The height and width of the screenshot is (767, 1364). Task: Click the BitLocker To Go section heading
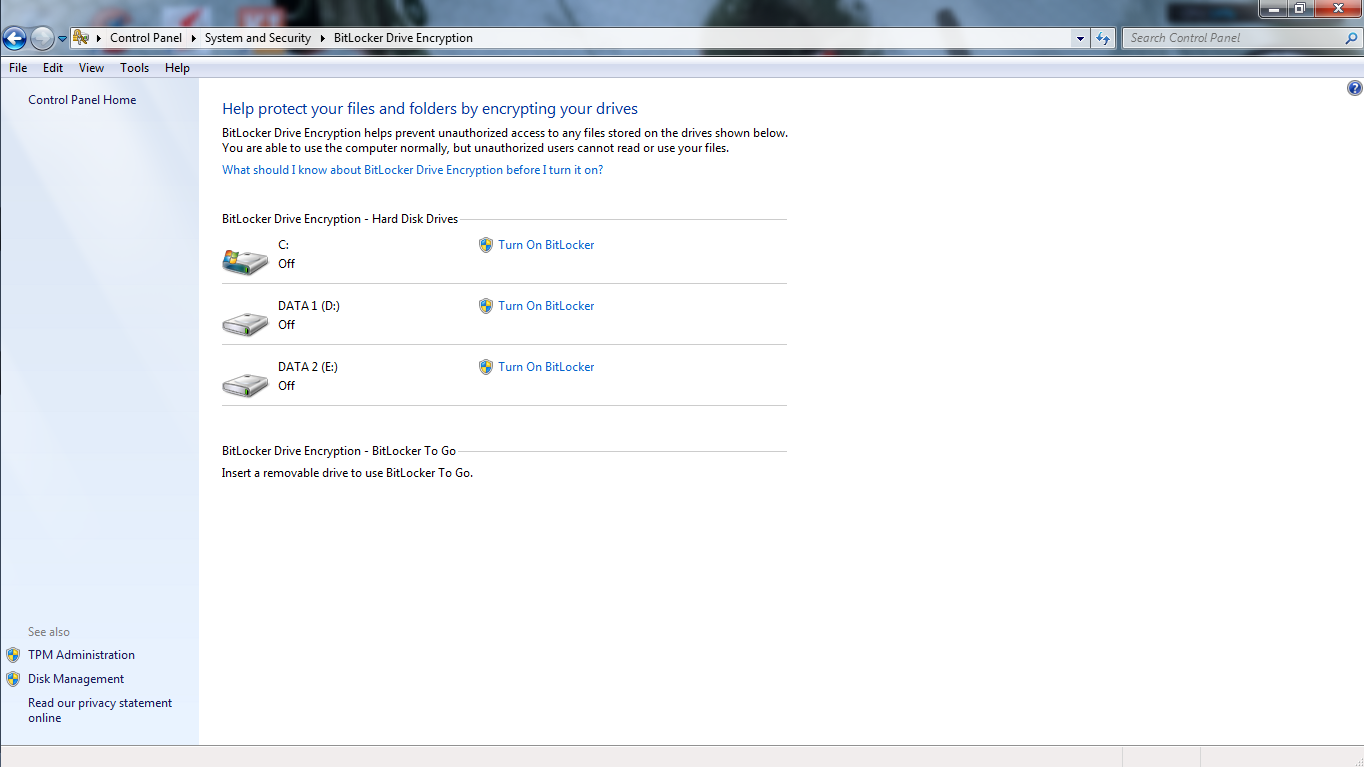[339, 451]
